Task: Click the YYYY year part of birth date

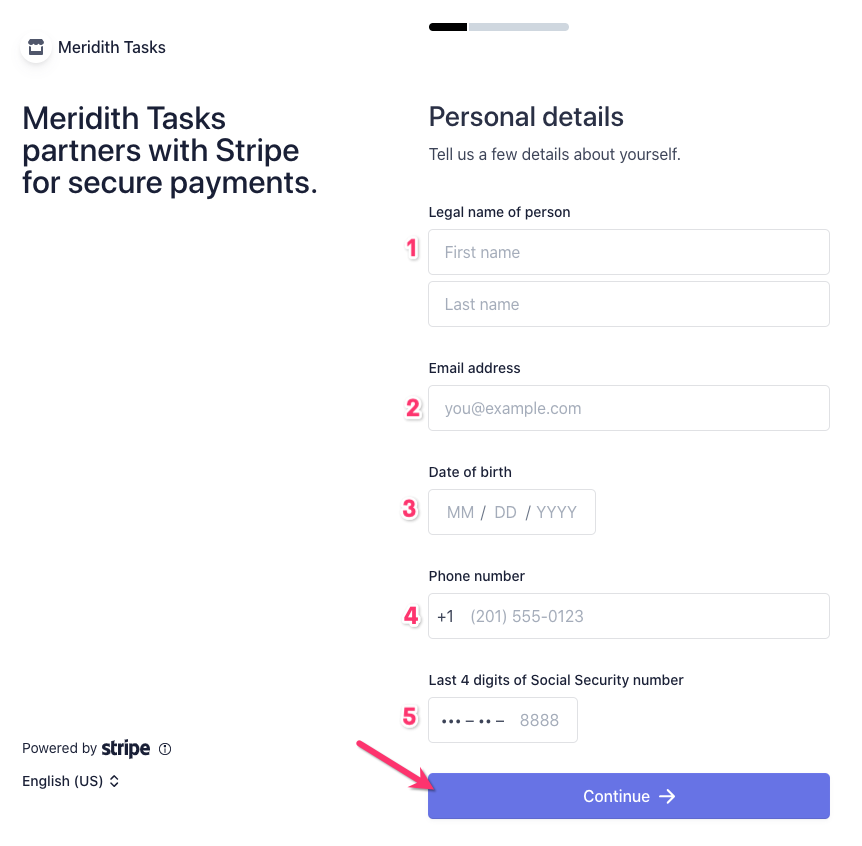Action: coord(557,512)
